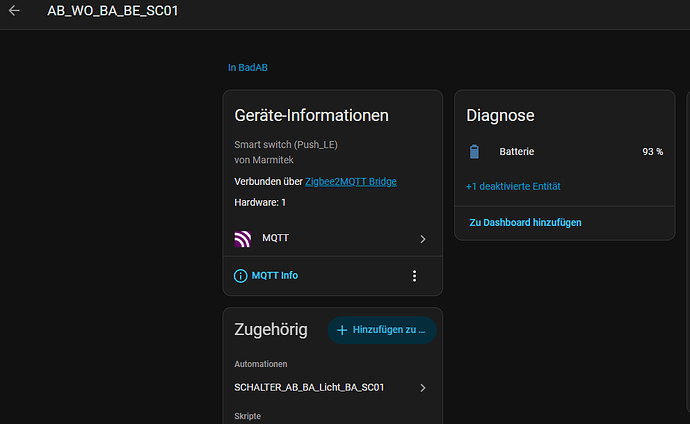Click the info circle icon beside MQTT Info
The width and height of the screenshot is (690, 424).
click(x=240, y=276)
